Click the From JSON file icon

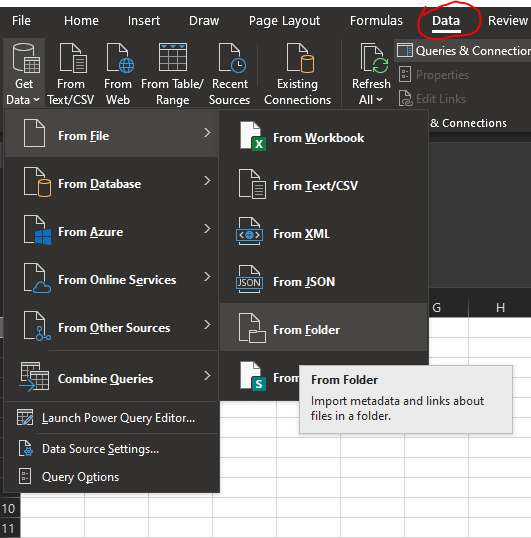pyautogui.click(x=249, y=279)
